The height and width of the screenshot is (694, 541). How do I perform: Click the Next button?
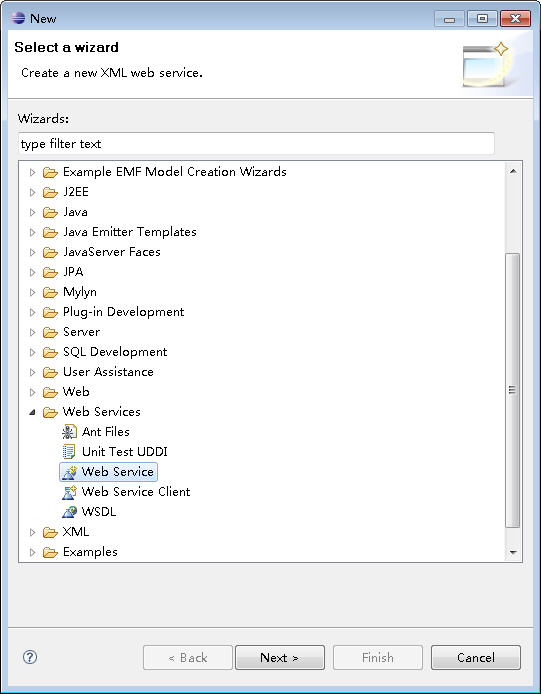pos(280,657)
